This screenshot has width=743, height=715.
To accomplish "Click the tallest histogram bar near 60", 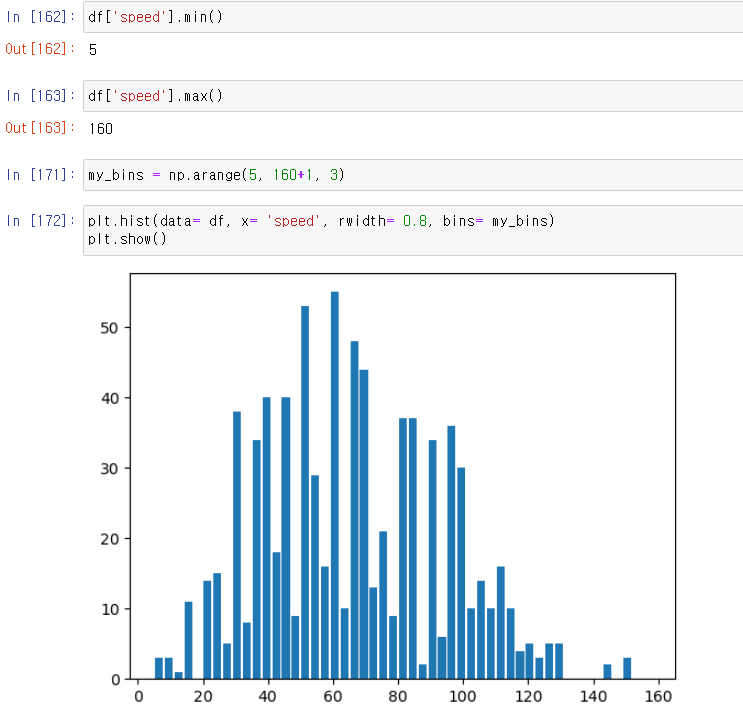I will (x=335, y=485).
